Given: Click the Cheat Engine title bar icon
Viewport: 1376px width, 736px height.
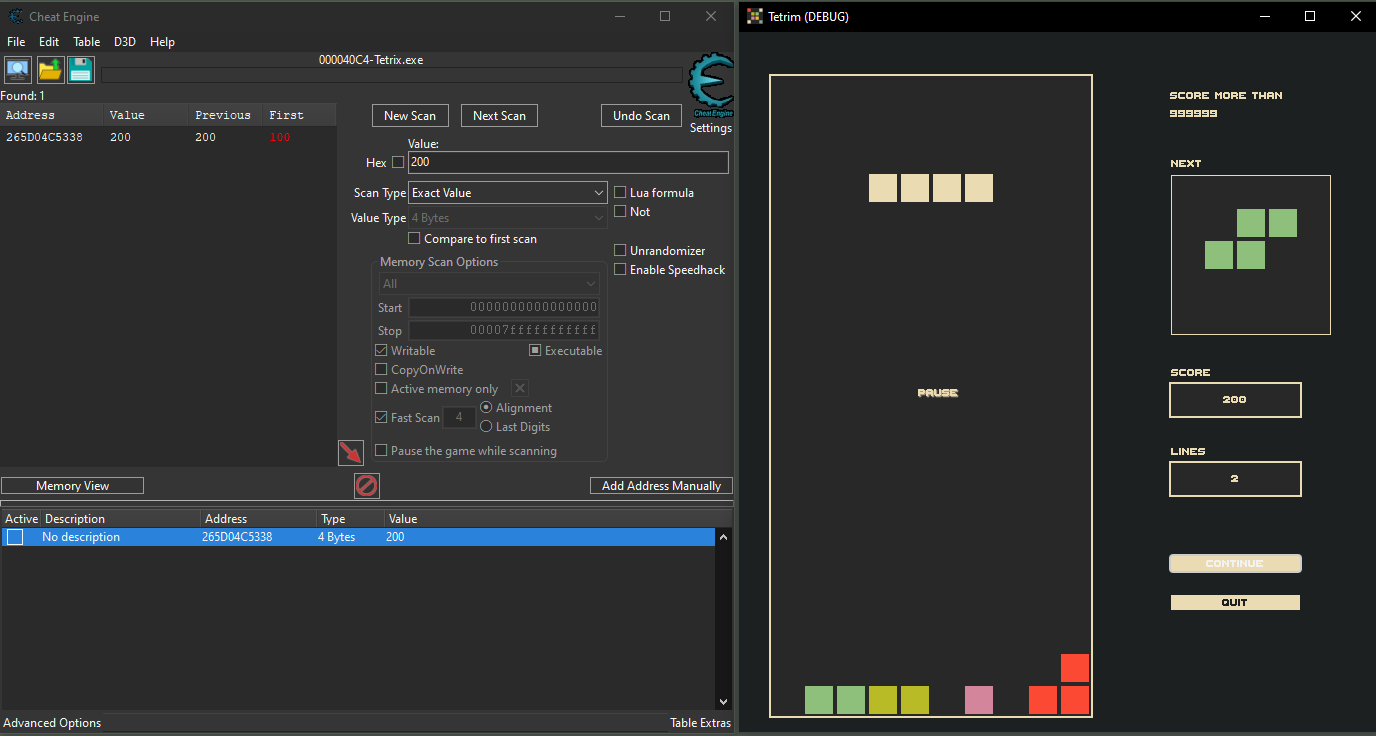Looking at the screenshot, I should 16,16.
